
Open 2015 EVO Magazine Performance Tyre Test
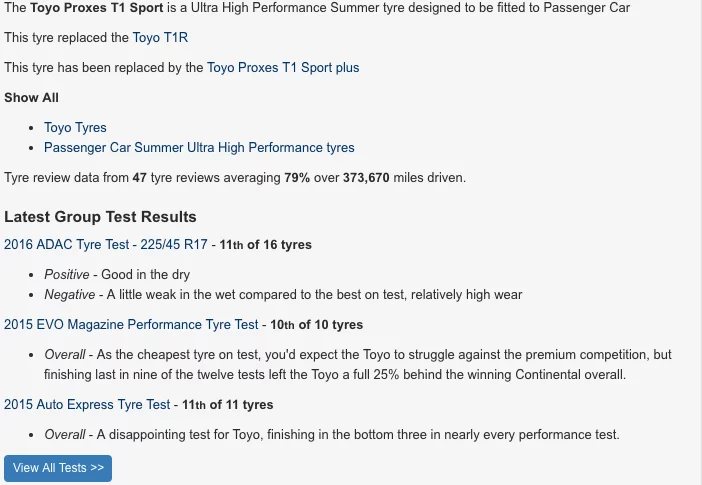(x=131, y=325)
